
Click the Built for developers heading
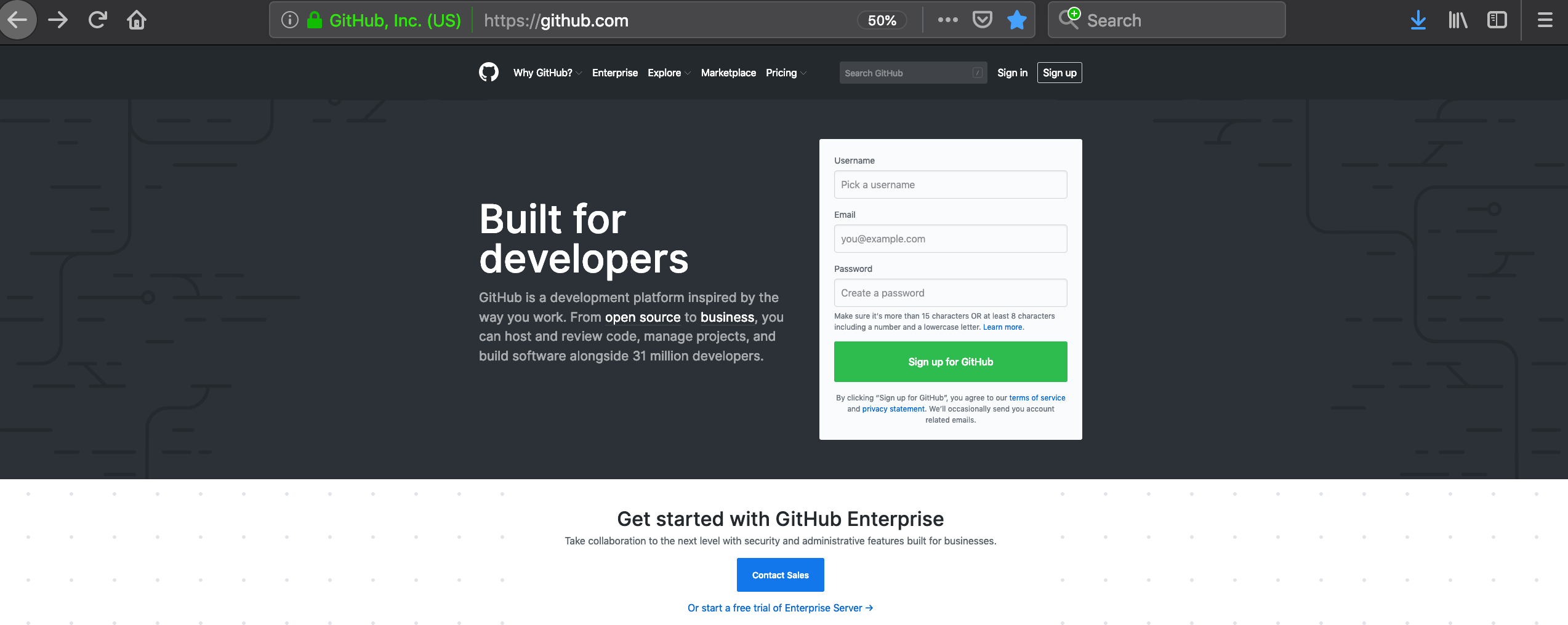click(584, 239)
